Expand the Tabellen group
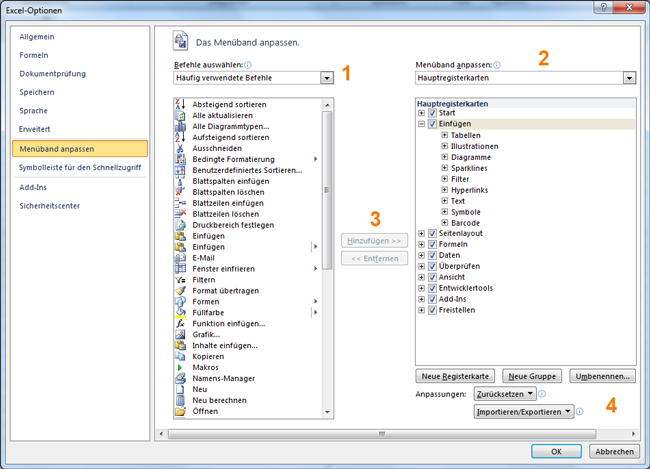650x469 pixels. point(444,135)
